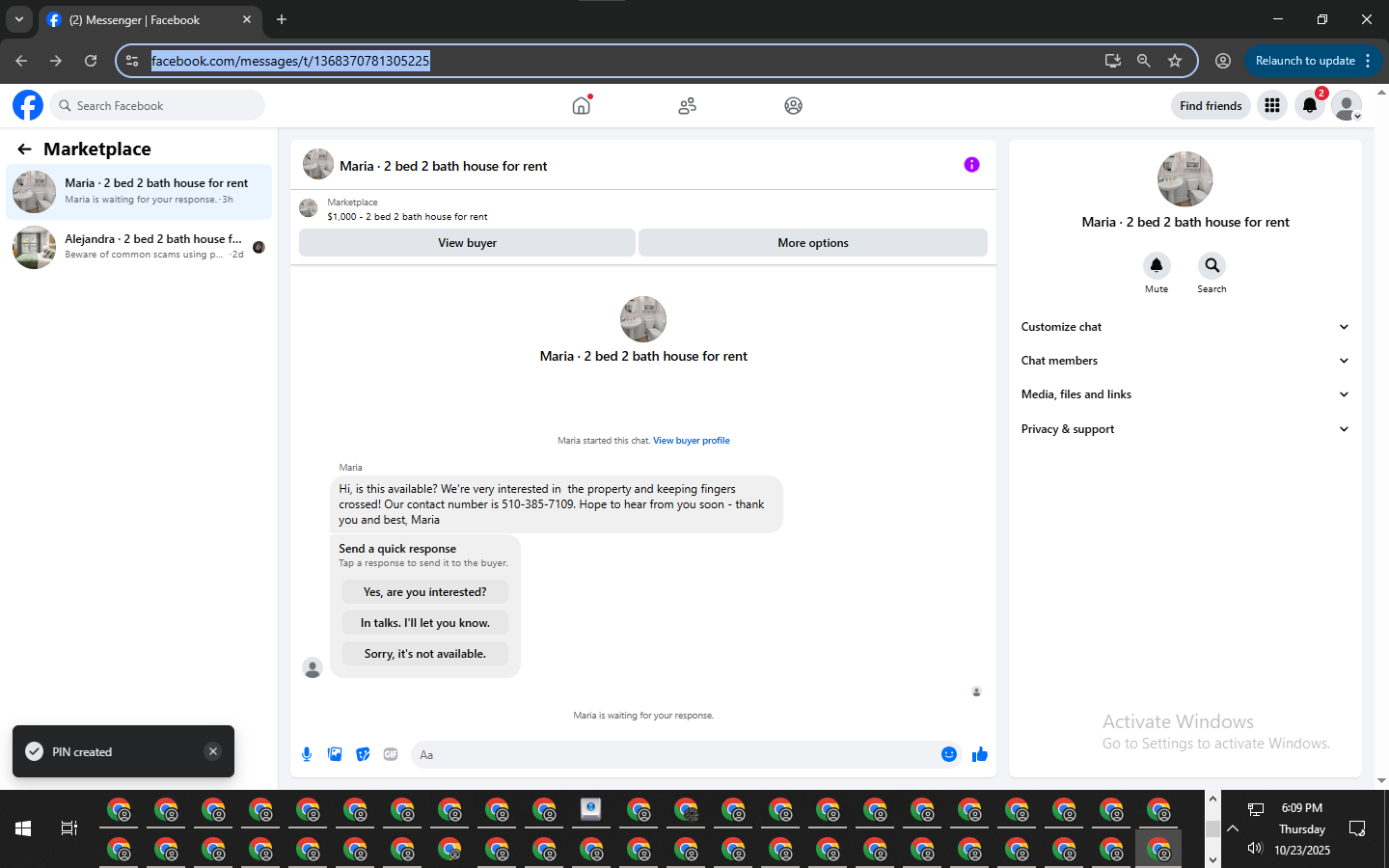Open the Maria conversation in the chat list
Screen dimensions: 1389x868
point(139,192)
